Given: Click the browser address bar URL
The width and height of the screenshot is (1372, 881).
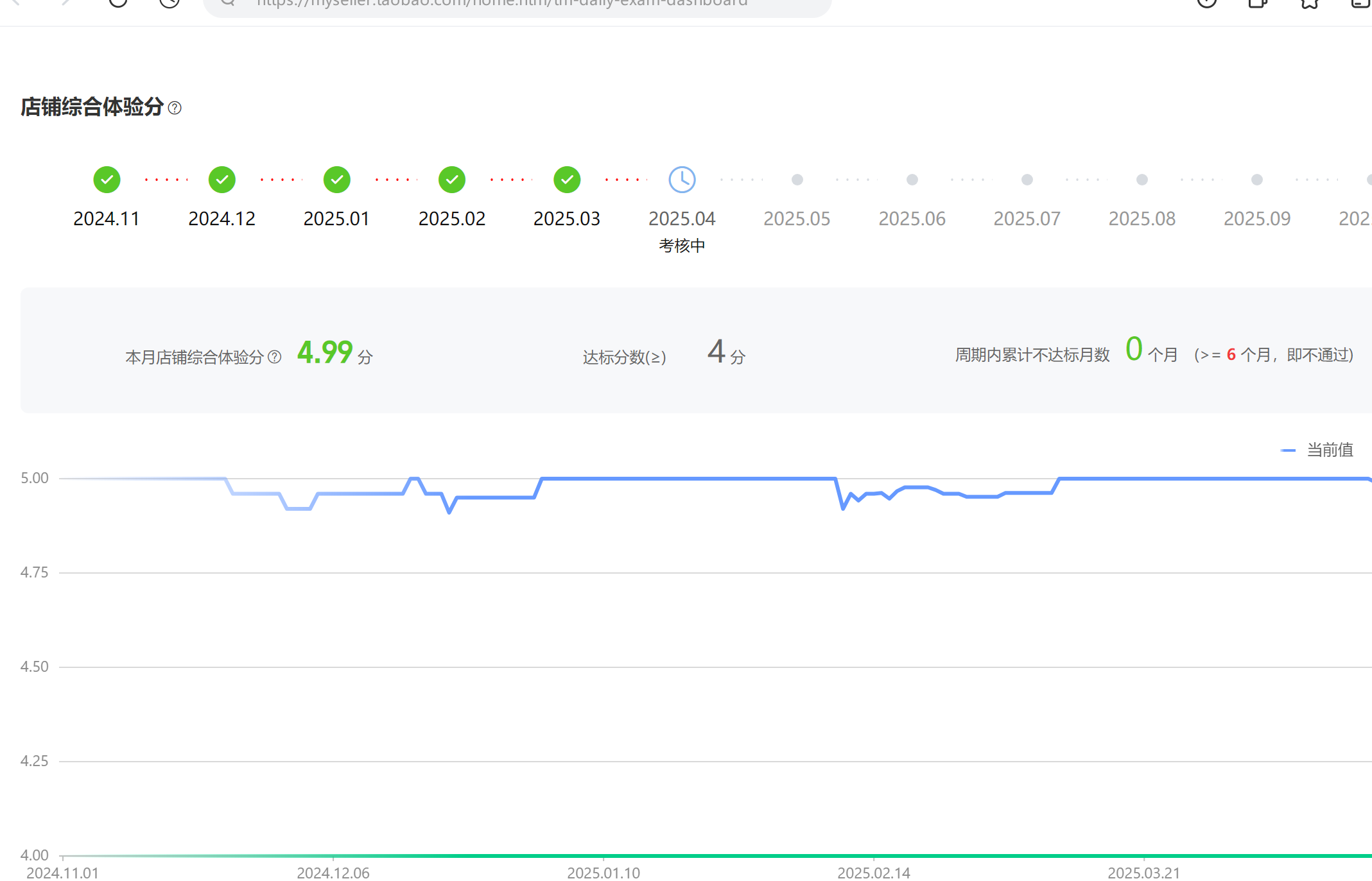Looking at the screenshot, I should tap(501, 4).
